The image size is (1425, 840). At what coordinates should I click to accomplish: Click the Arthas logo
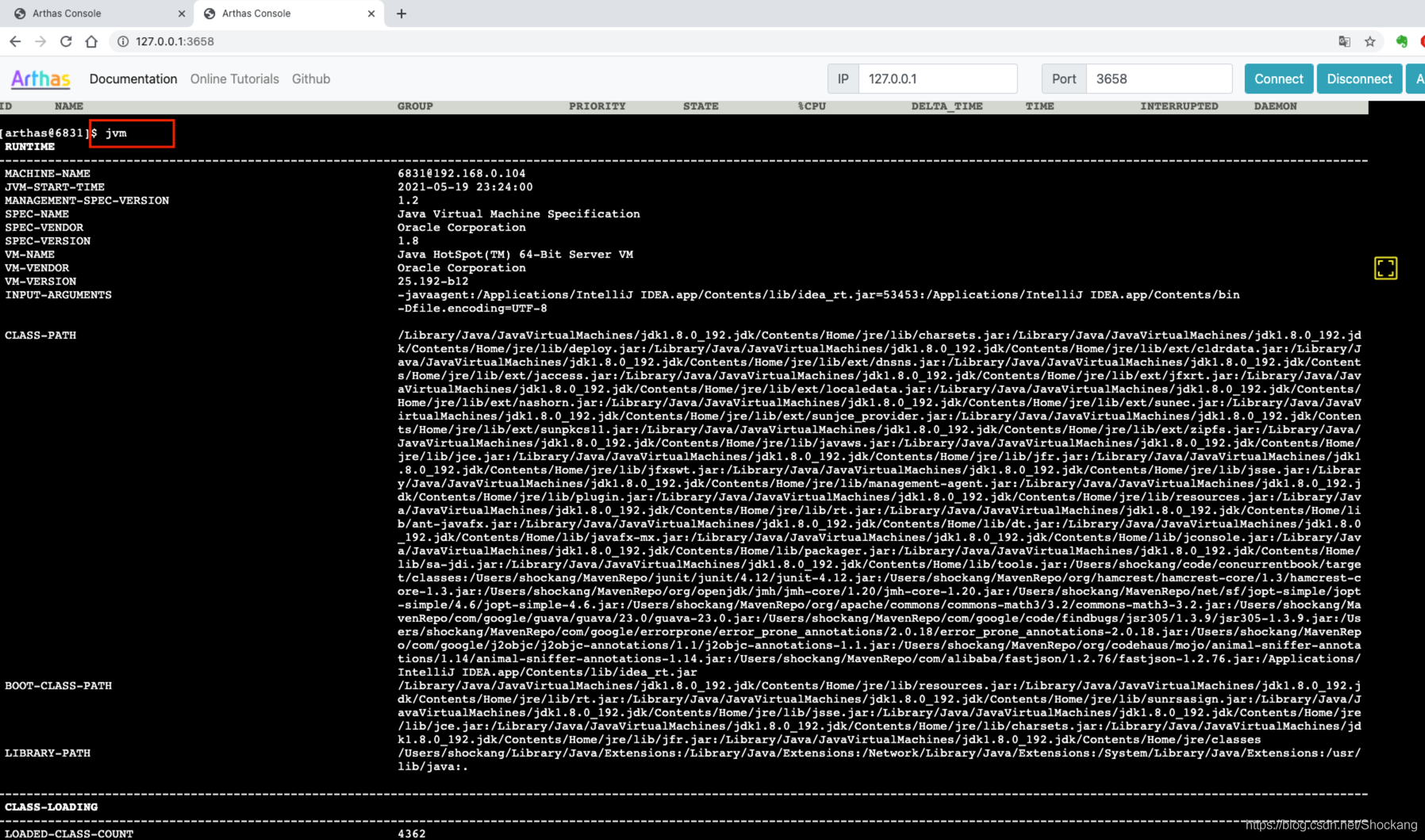[40, 79]
